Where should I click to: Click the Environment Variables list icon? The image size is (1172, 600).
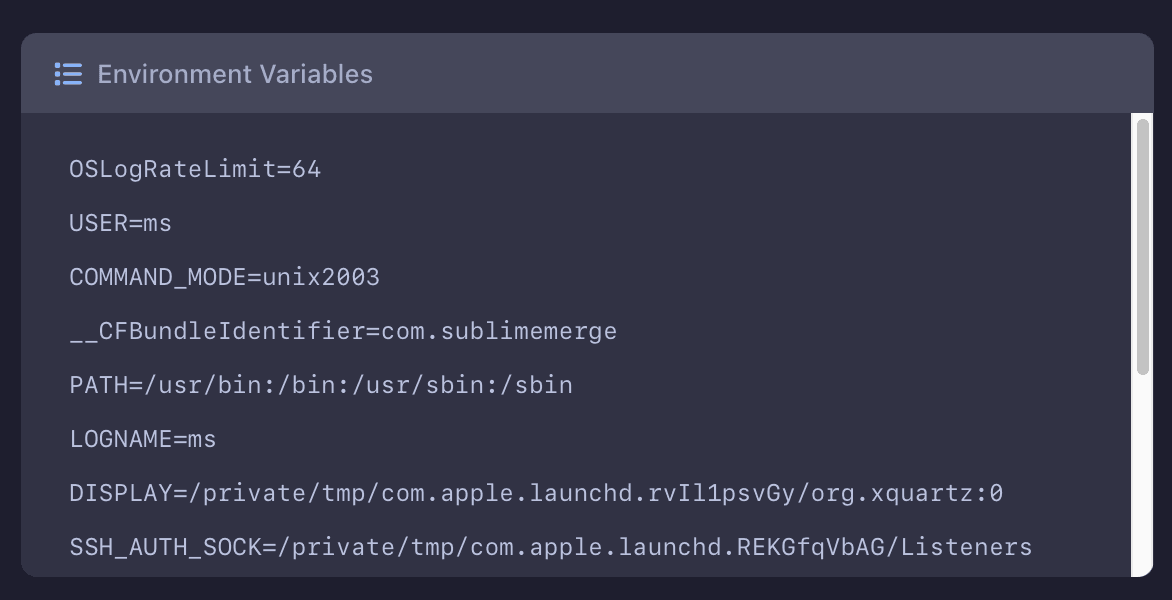(x=68, y=74)
